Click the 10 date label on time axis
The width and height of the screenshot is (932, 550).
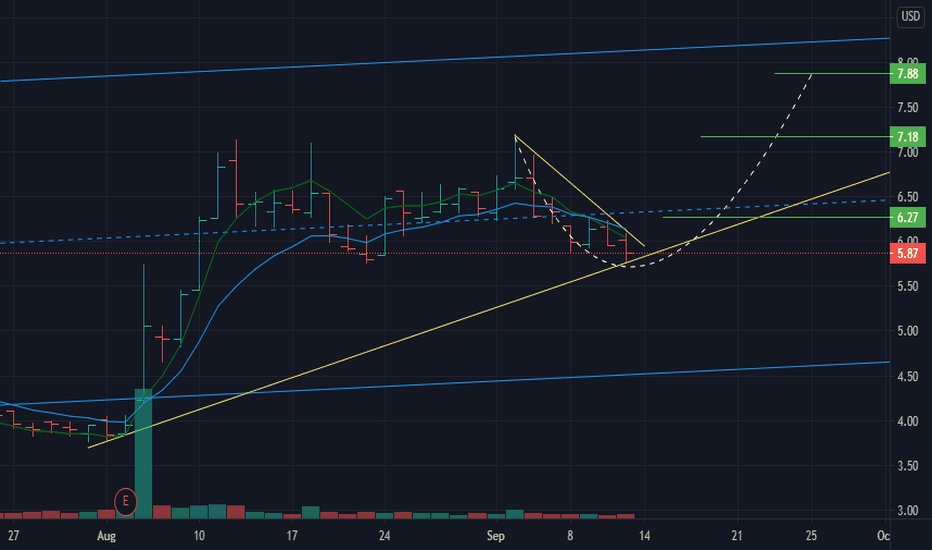199,536
